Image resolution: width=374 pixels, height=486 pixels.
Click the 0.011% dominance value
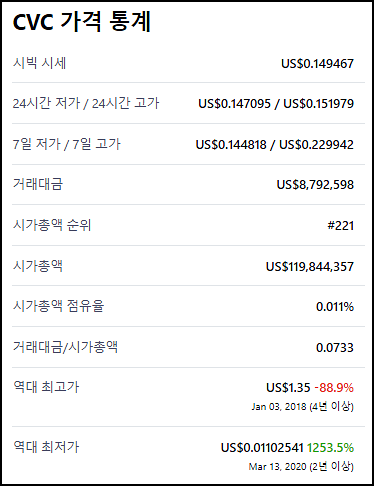[335, 307]
